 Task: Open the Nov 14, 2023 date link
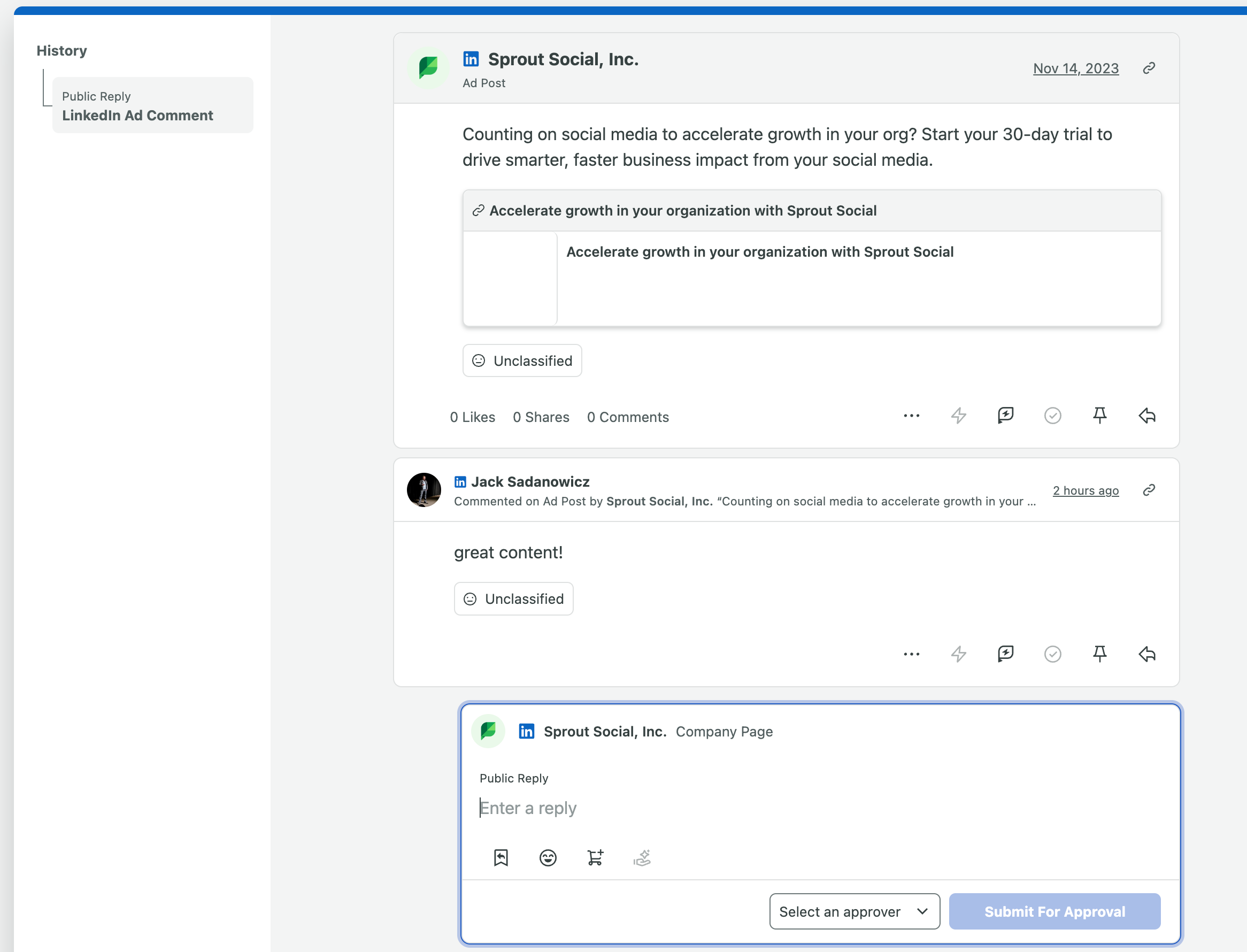click(1076, 68)
